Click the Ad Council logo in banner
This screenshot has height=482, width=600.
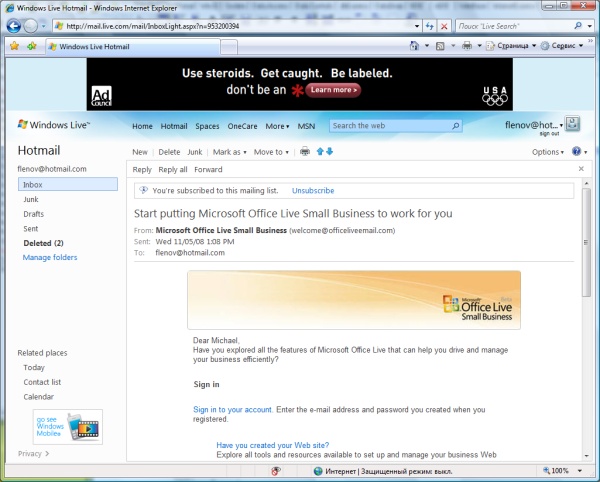(x=101, y=96)
